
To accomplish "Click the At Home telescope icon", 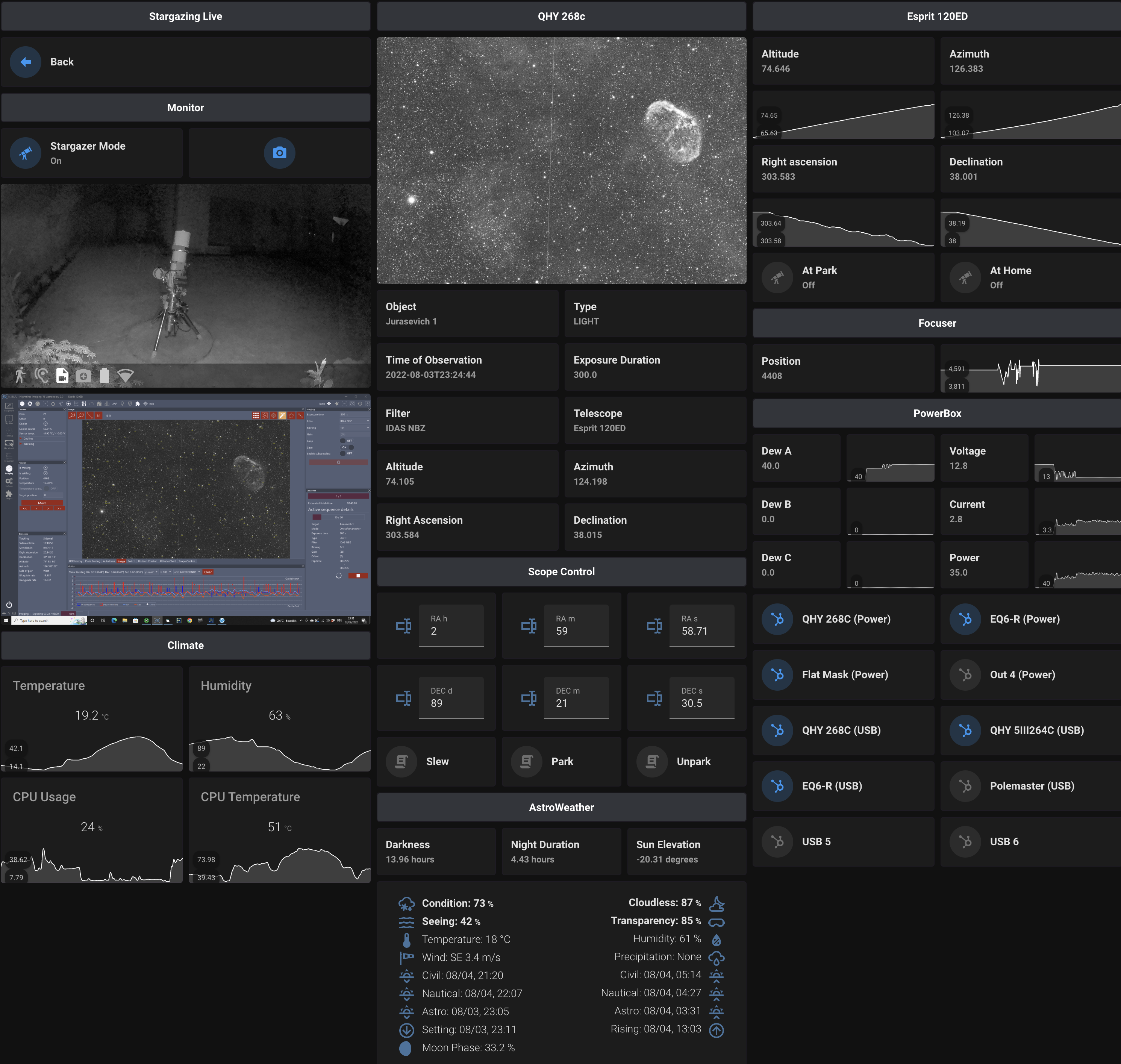I will tap(965, 277).
